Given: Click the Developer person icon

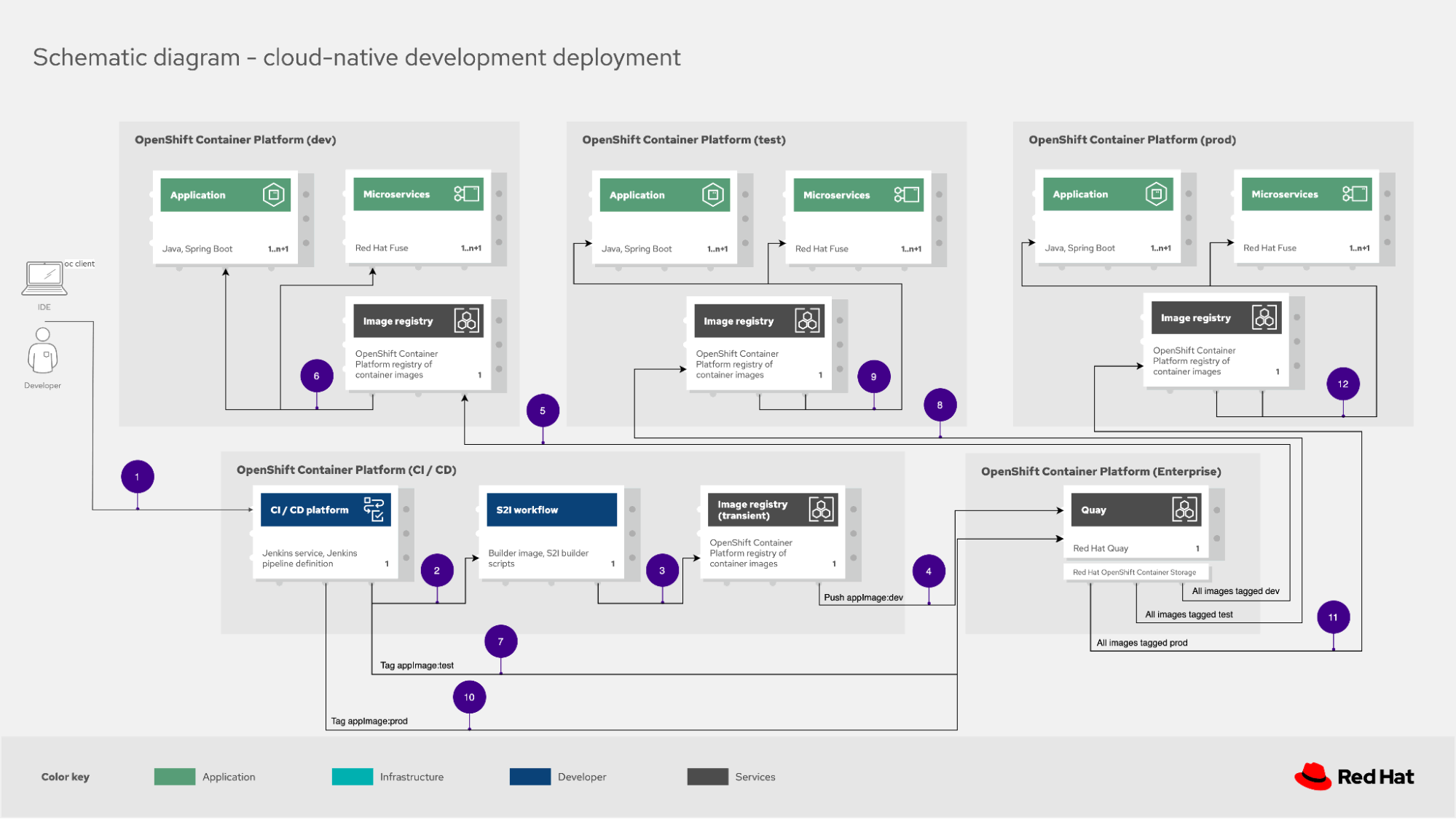Looking at the screenshot, I should pyautogui.click(x=43, y=350).
